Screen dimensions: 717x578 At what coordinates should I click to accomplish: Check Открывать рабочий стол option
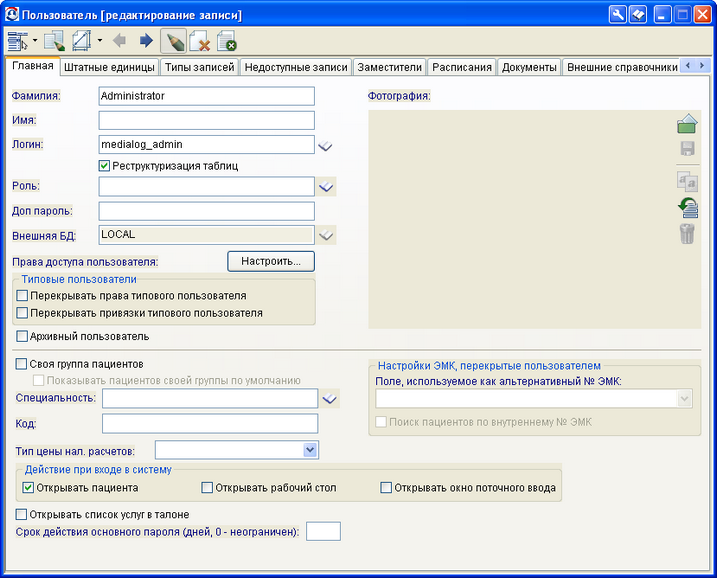[207, 488]
